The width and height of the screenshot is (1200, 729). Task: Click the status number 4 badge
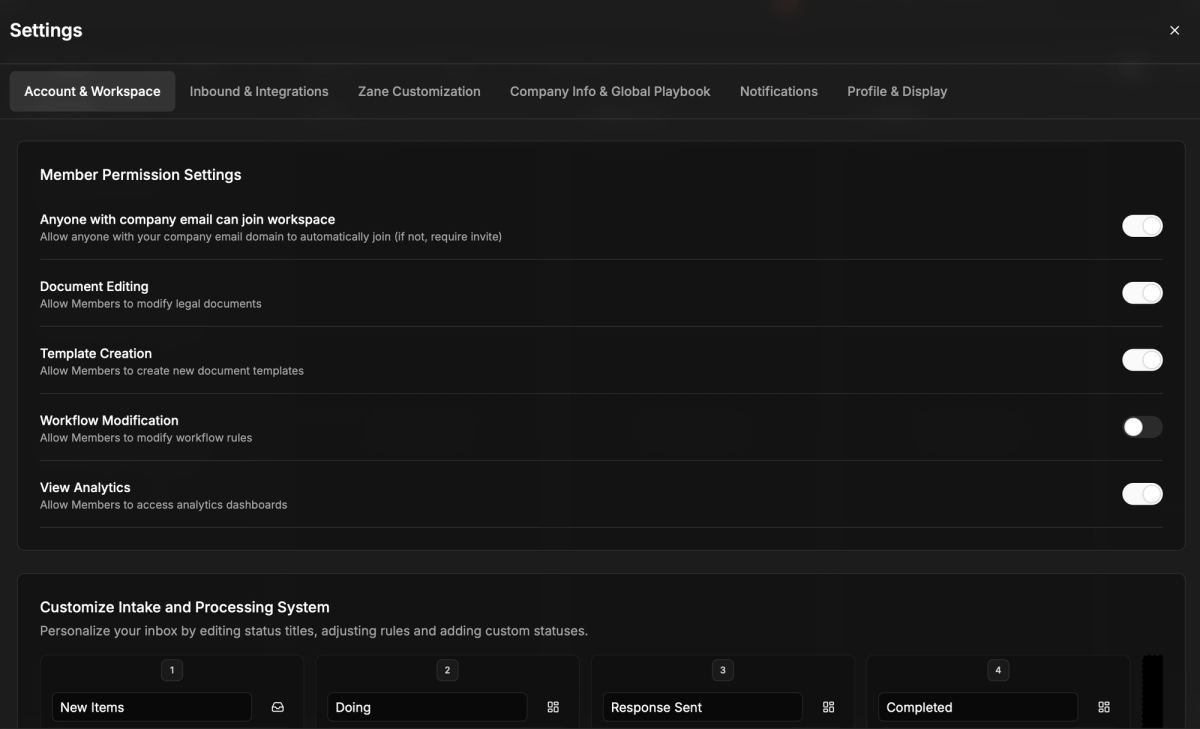(x=998, y=670)
